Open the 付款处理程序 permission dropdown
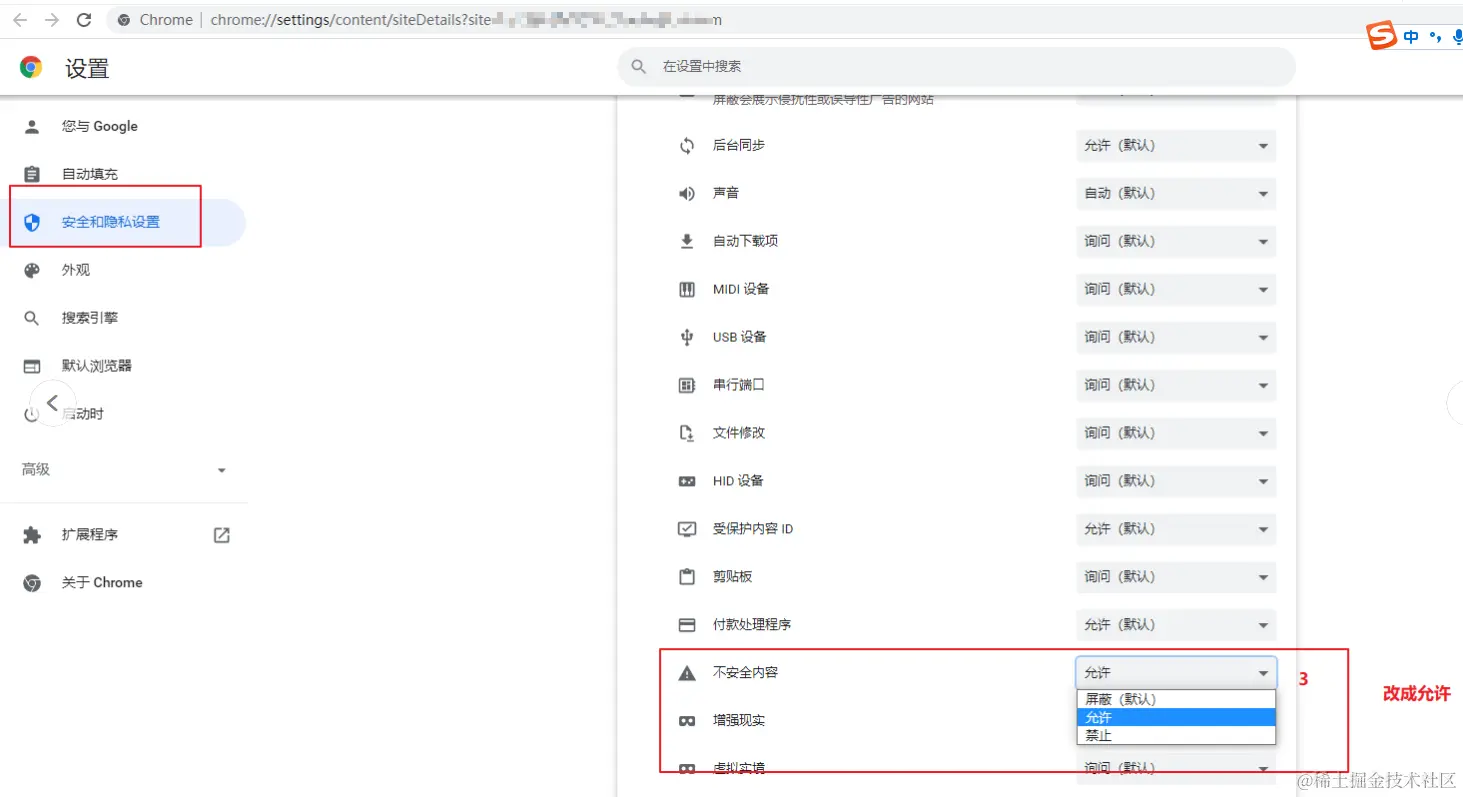 click(1176, 625)
